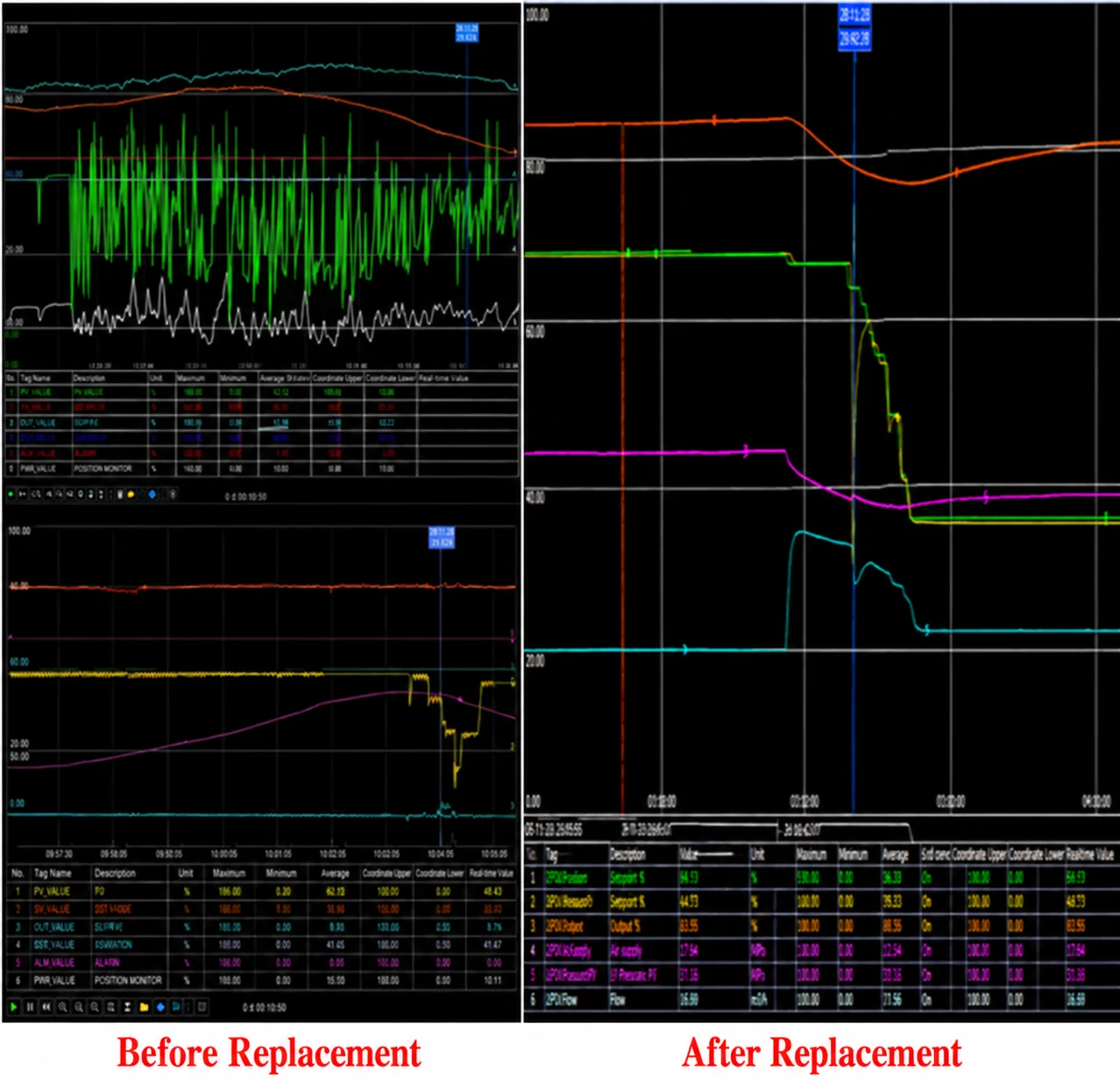Open yellow folder icon in bottom-left trend toolbar
Viewport: 1120px width, 1079px height.
(x=144, y=1007)
